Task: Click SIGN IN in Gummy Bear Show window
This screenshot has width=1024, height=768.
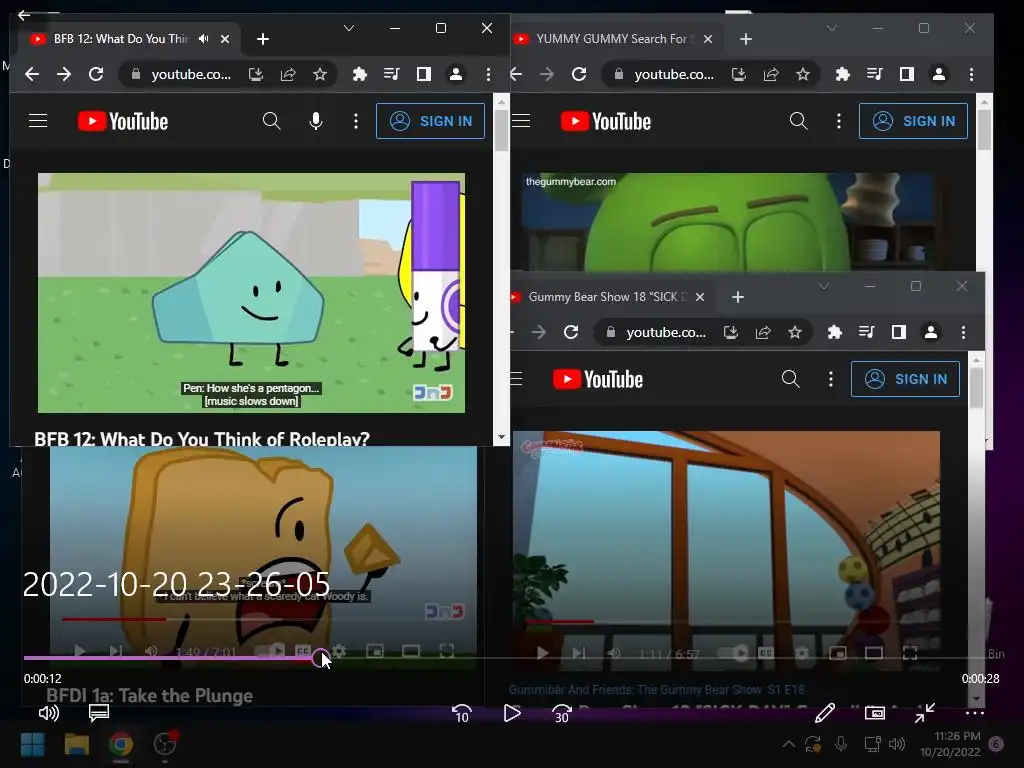Action: click(905, 379)
